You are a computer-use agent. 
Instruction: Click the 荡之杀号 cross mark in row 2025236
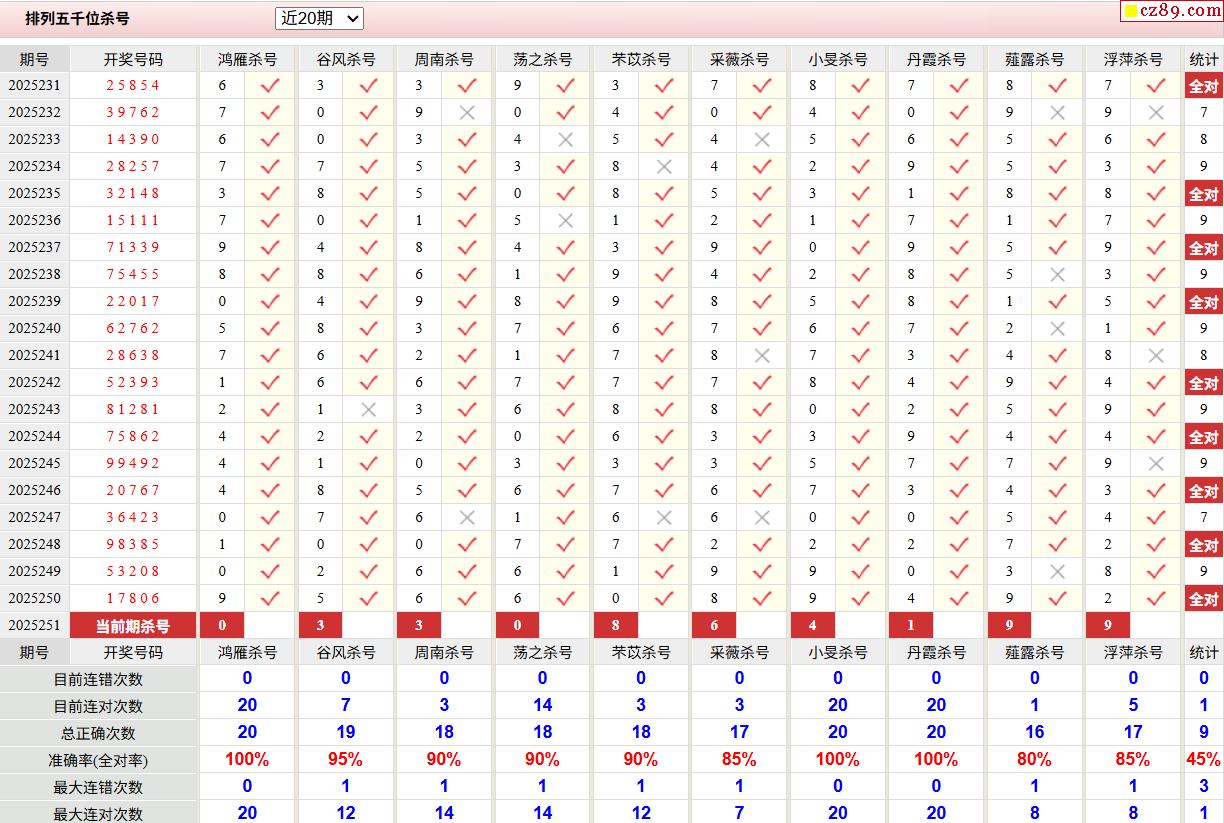coord(565,221)
